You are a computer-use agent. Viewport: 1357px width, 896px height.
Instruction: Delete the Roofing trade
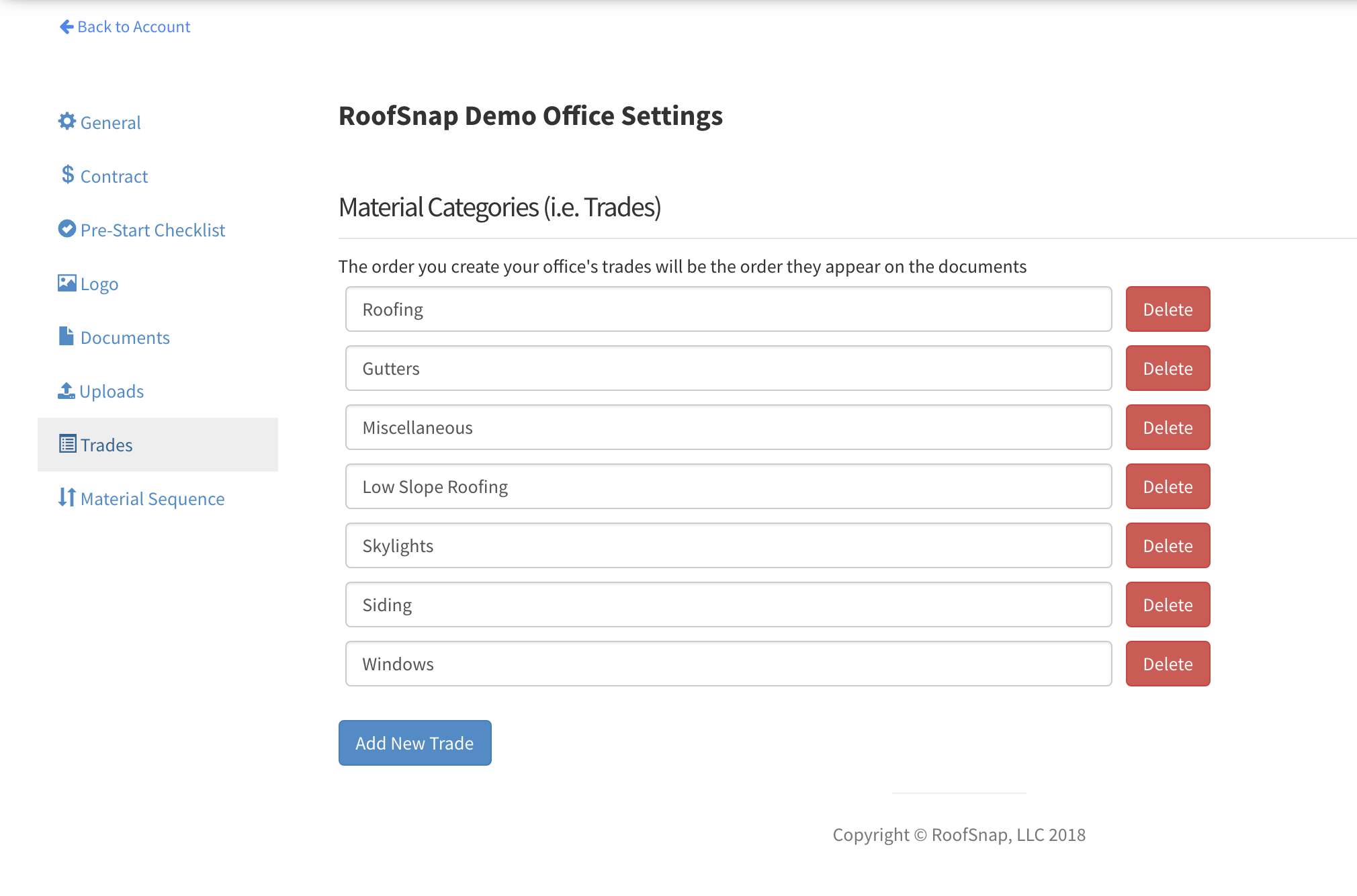[x=1168, y=309]
